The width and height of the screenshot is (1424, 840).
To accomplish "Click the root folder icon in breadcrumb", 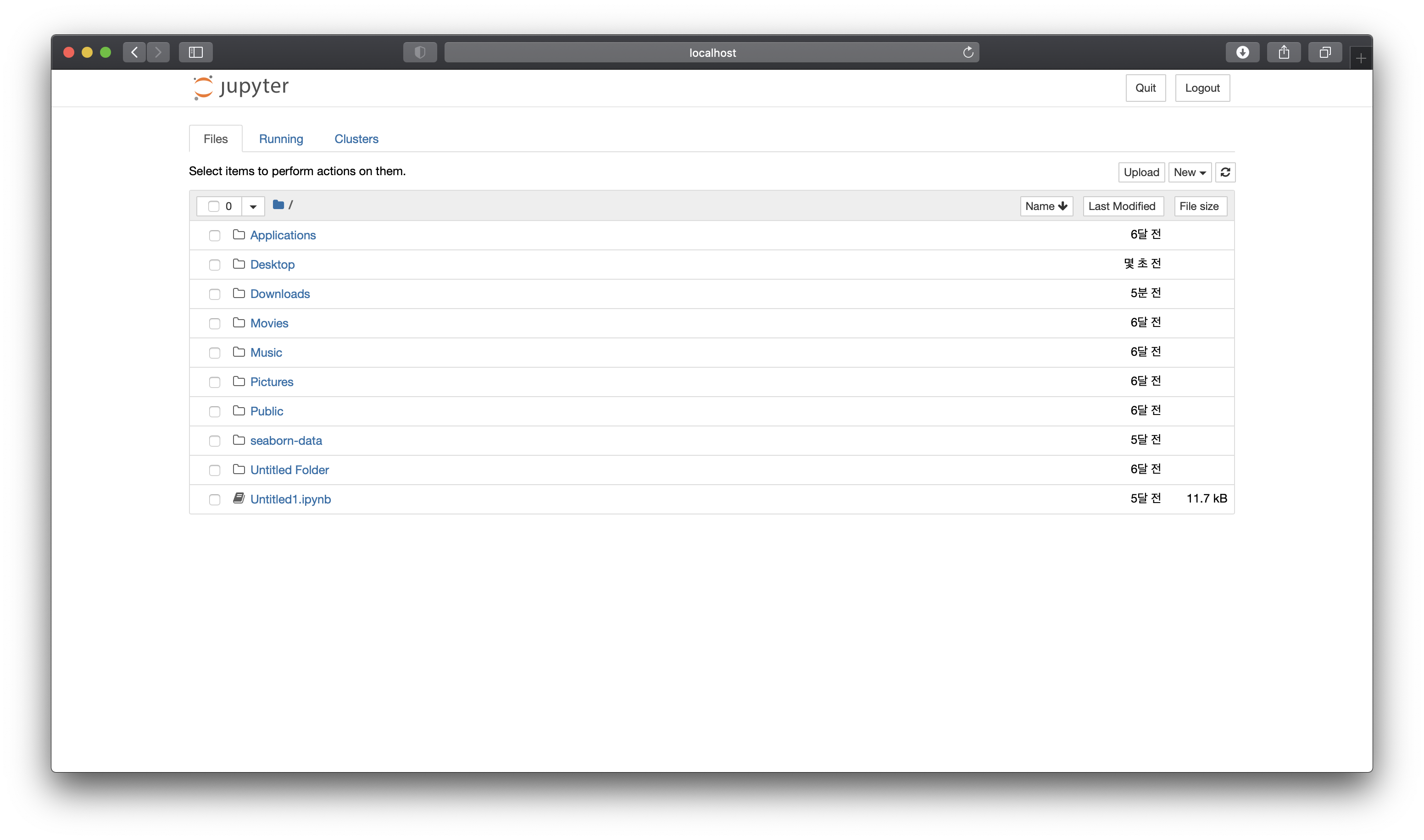I will pyautogui.click(x=278, y=205).
